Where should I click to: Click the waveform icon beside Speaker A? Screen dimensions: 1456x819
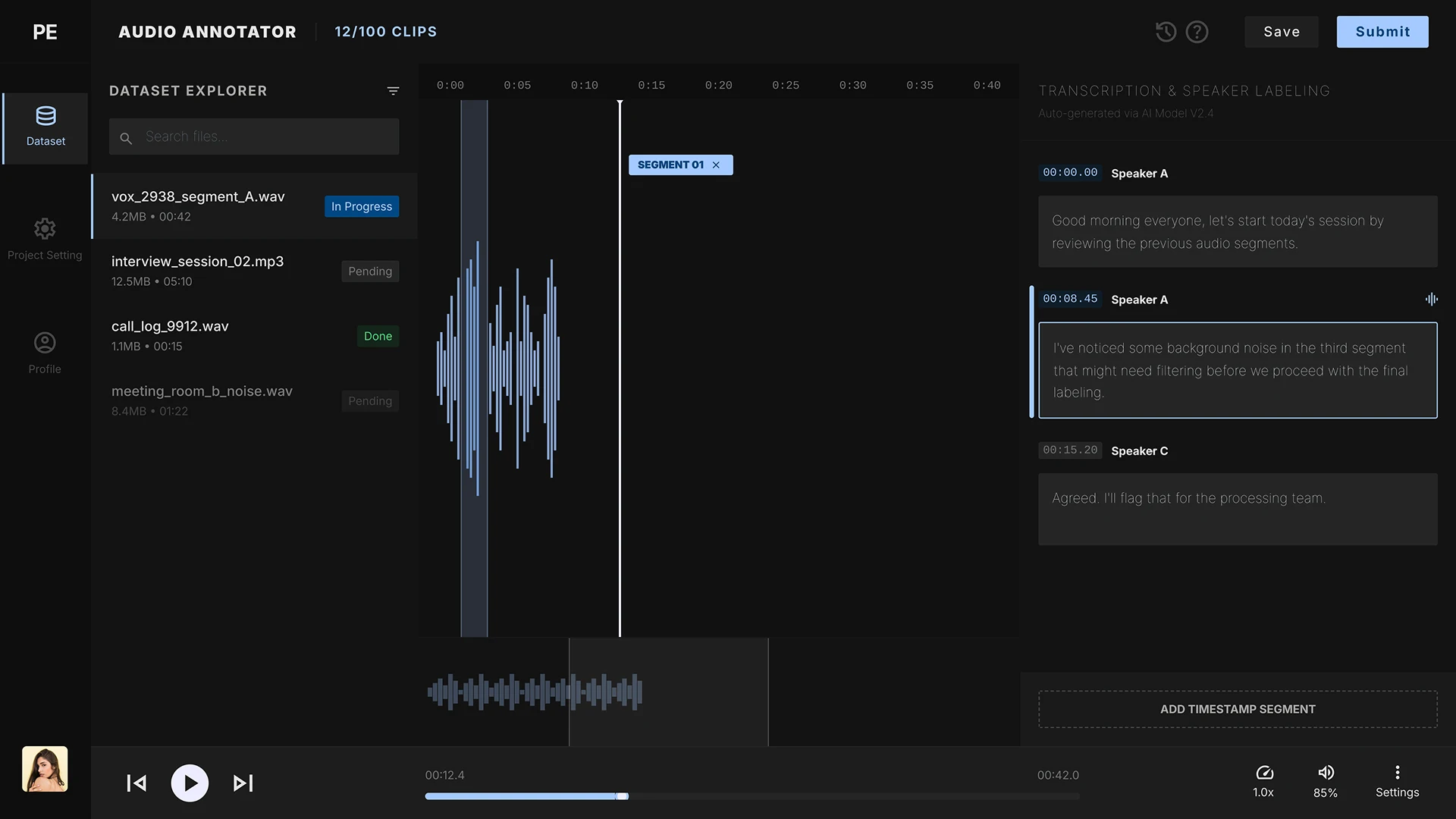pyautogui.click(x=1431, y=300)
